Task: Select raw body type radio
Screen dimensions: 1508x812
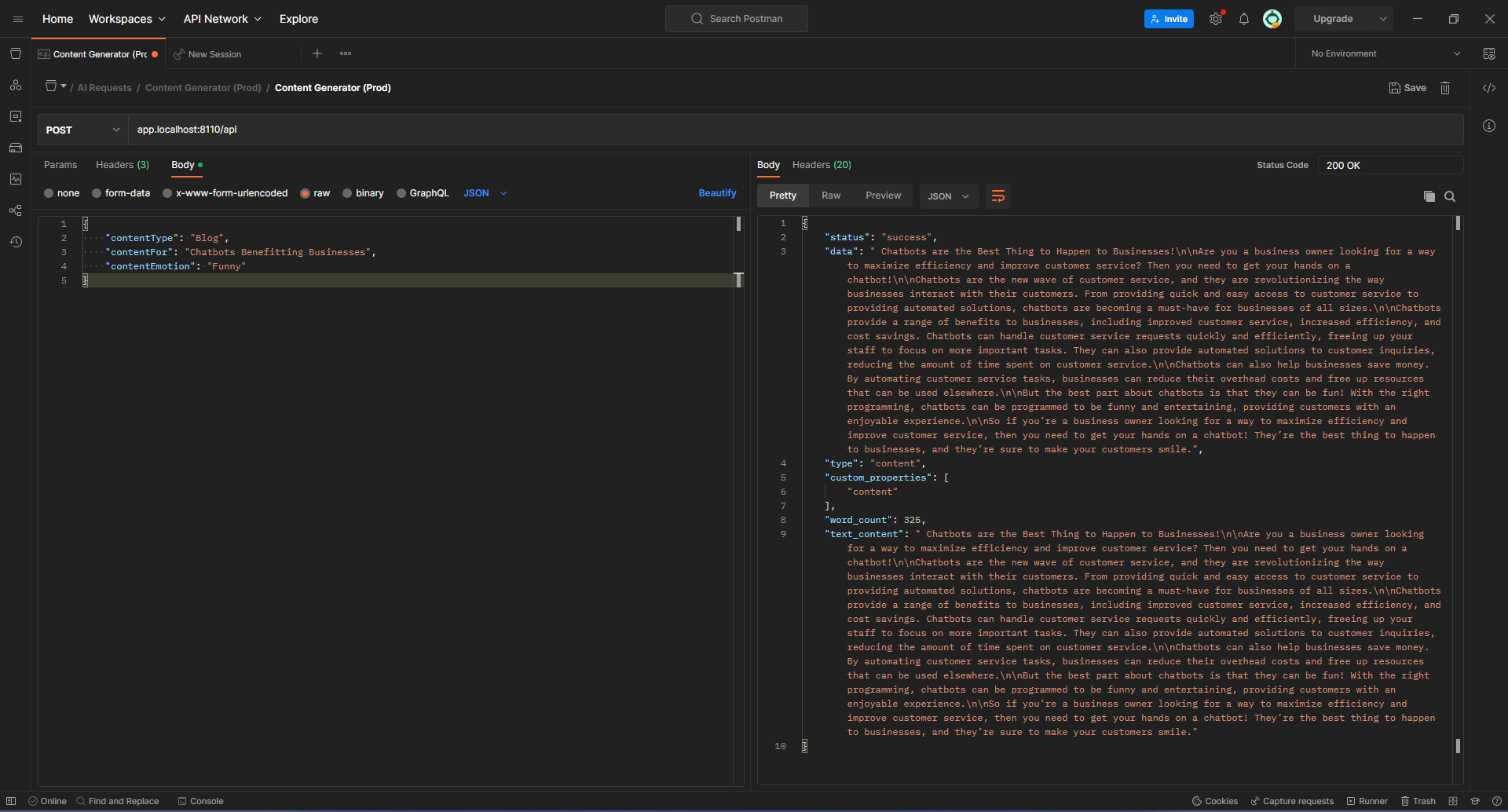Action: 305,193
